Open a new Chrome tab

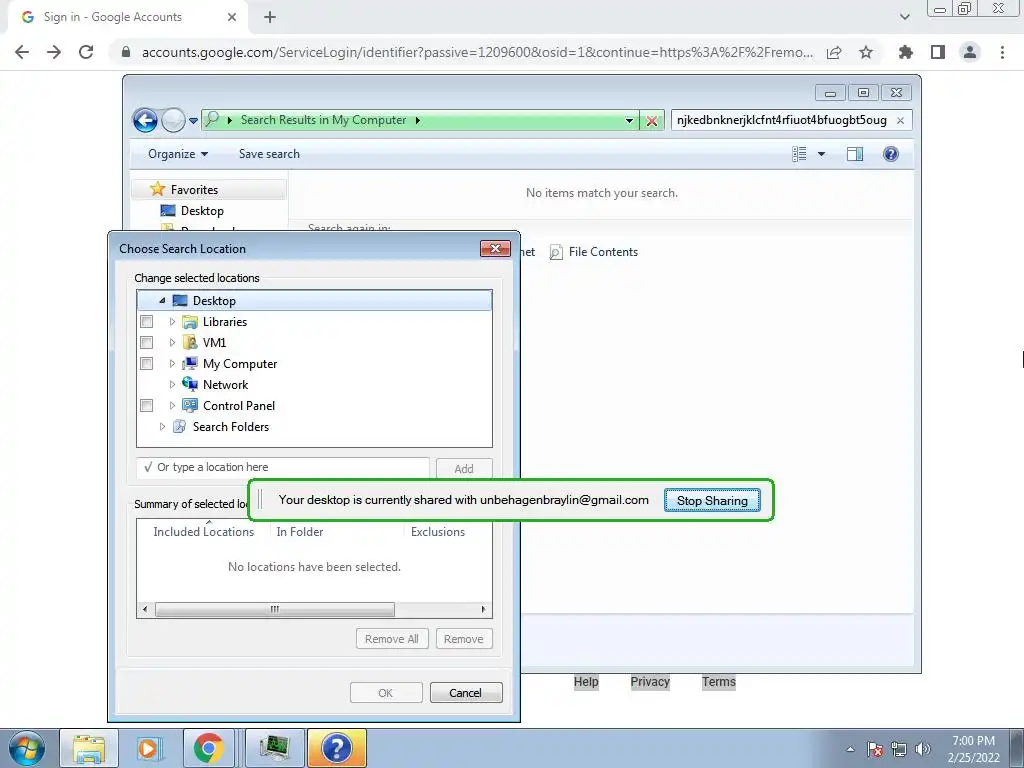(270, 17)
